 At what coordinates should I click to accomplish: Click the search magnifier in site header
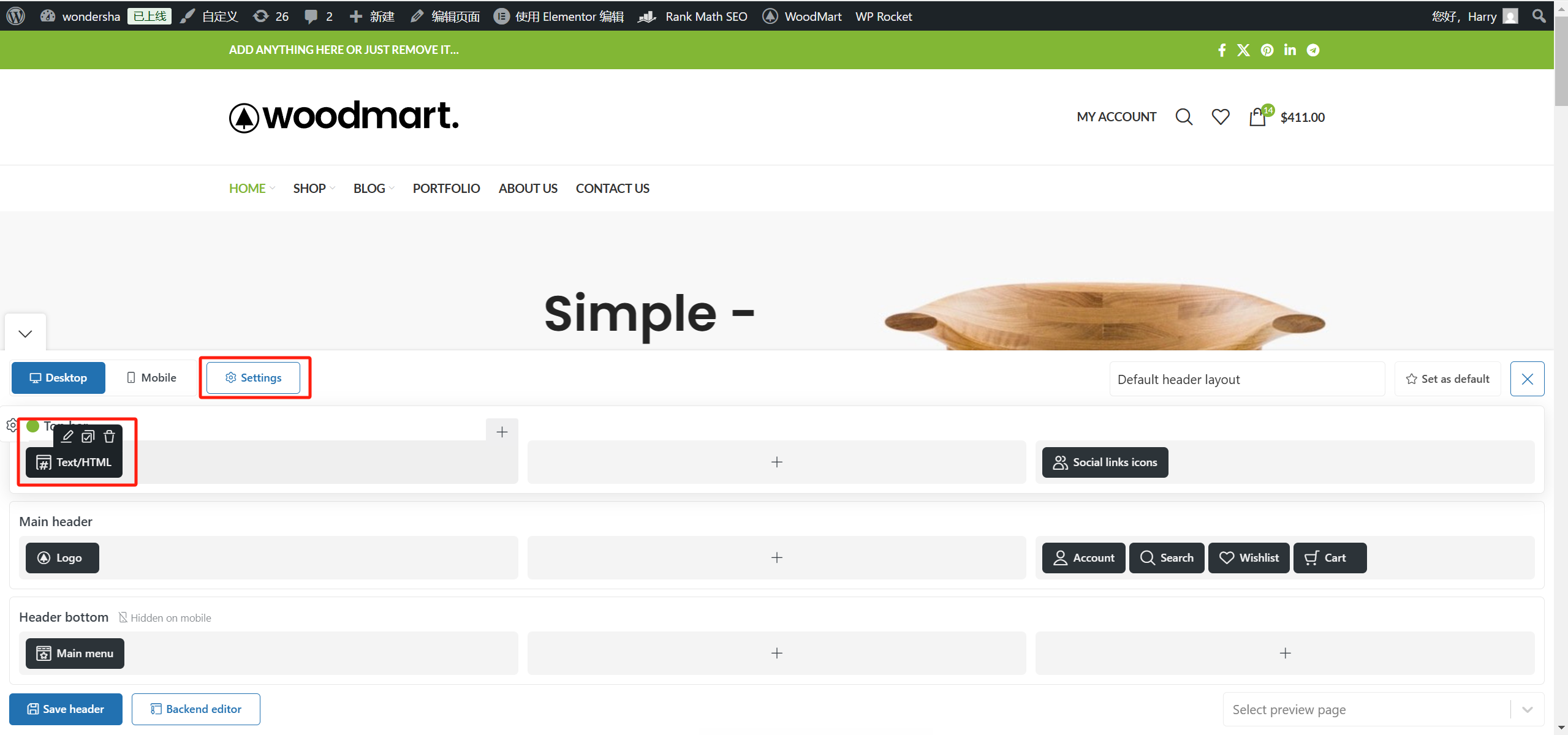pos(1184,116)
